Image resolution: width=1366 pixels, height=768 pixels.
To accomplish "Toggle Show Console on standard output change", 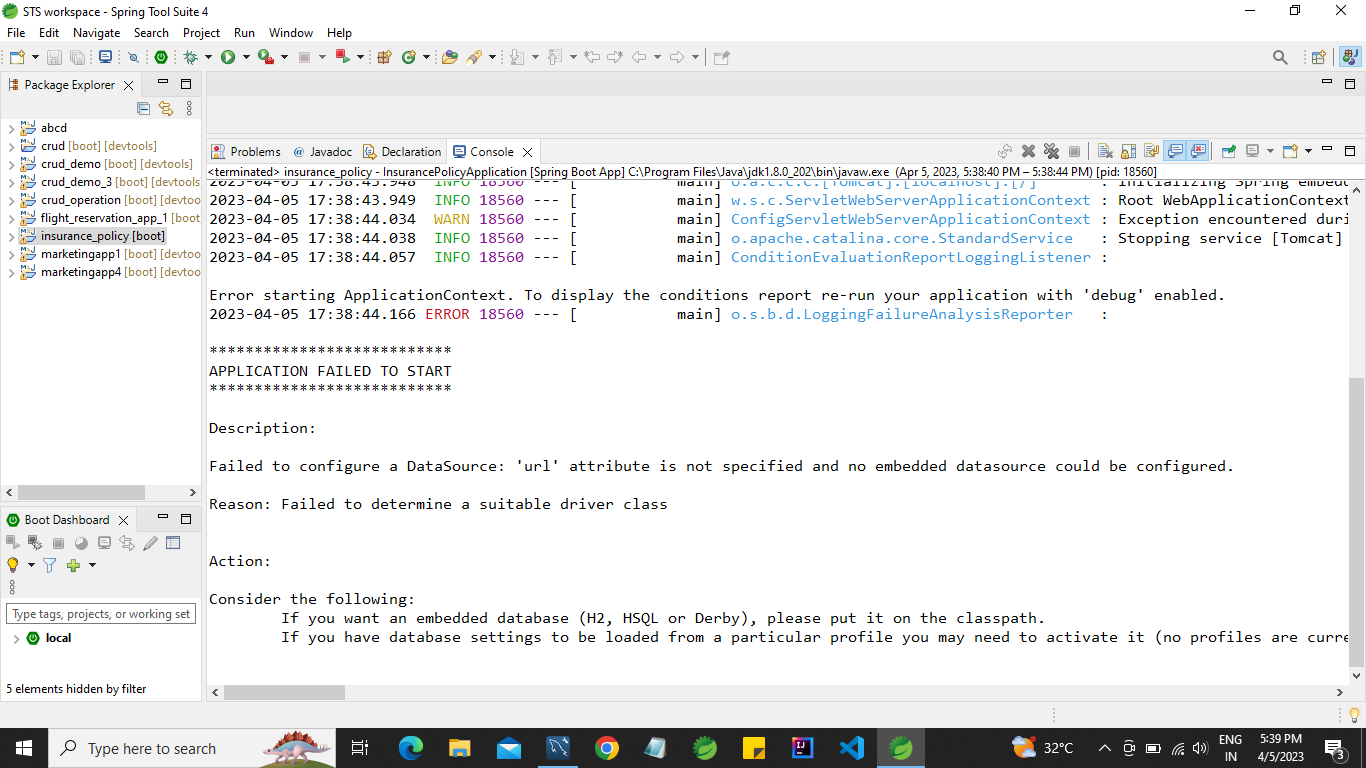I will pyautogui.click(x=1175, y=151).
